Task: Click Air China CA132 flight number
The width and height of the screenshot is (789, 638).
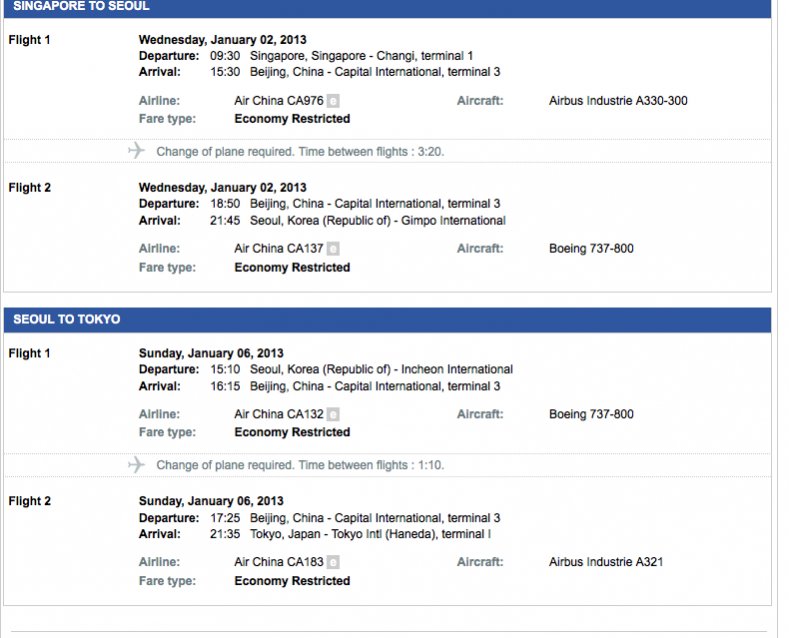Action: pos(279,414)
